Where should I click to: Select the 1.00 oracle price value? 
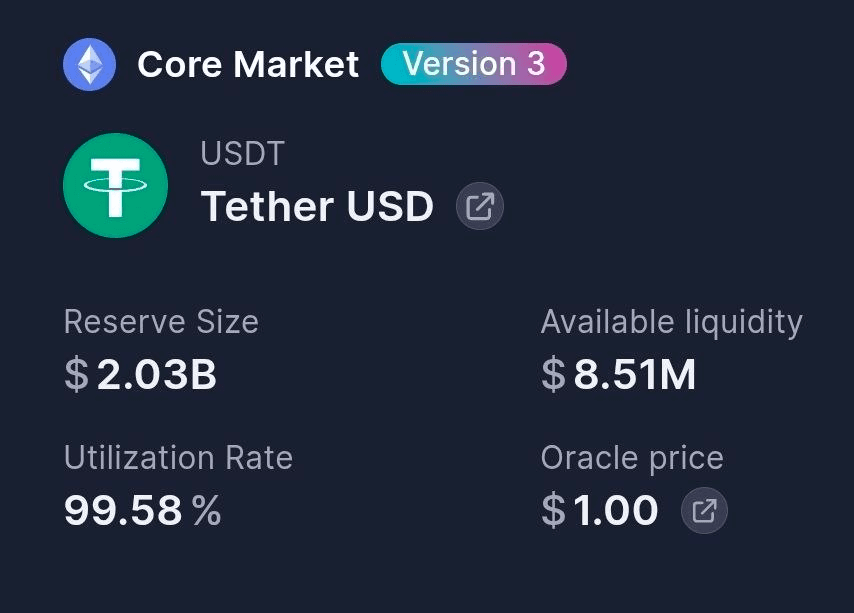click(616, 511)
